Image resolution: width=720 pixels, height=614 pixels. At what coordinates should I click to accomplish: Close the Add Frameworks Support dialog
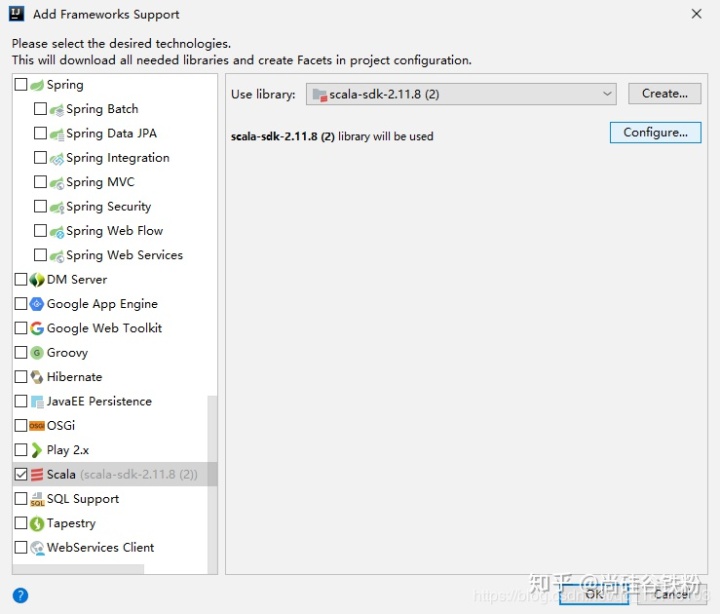point(696,14)
